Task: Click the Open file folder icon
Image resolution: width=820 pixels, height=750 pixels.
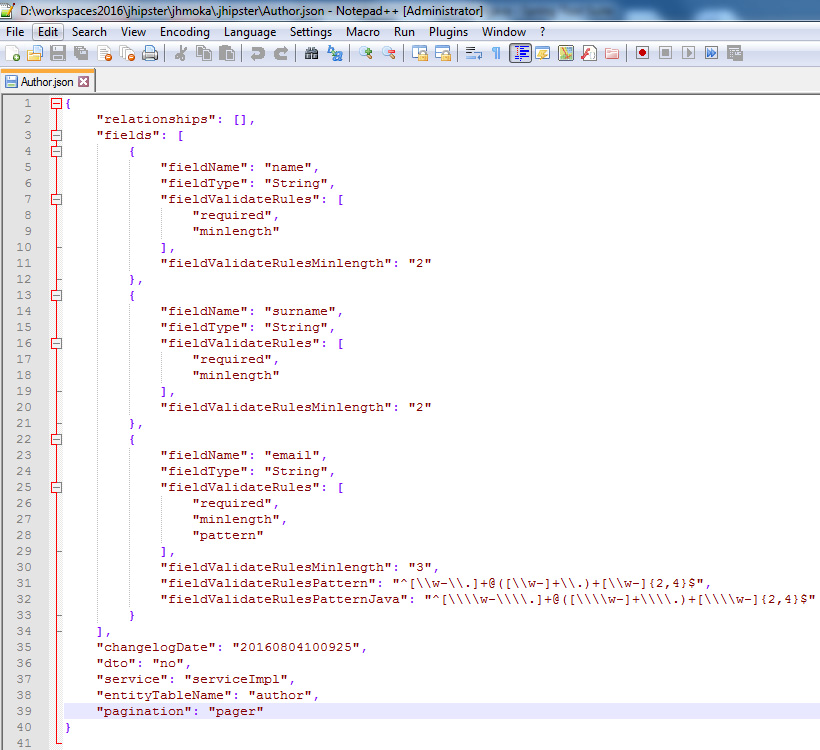Action: [35, 53]
